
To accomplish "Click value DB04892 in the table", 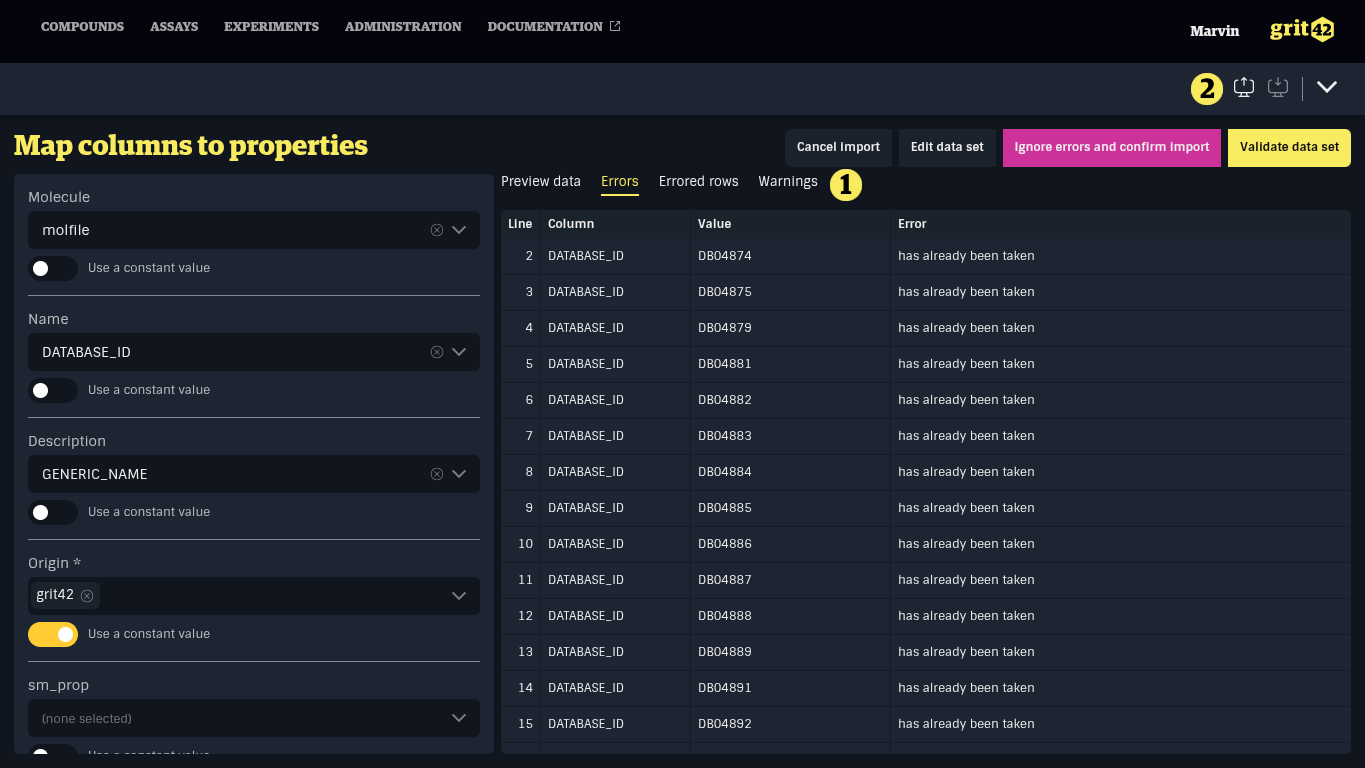I will tap(725, 724).
